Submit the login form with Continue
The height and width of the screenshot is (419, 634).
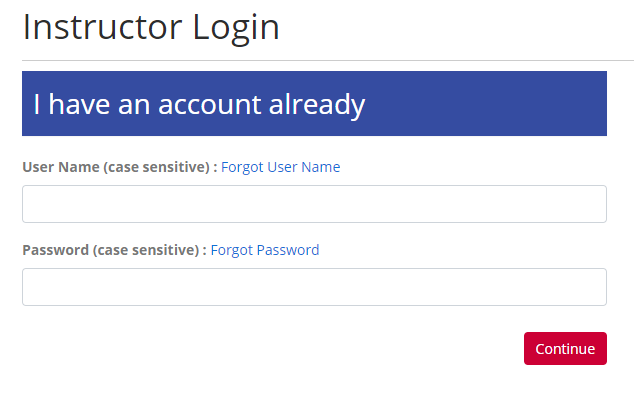[565, 349]
